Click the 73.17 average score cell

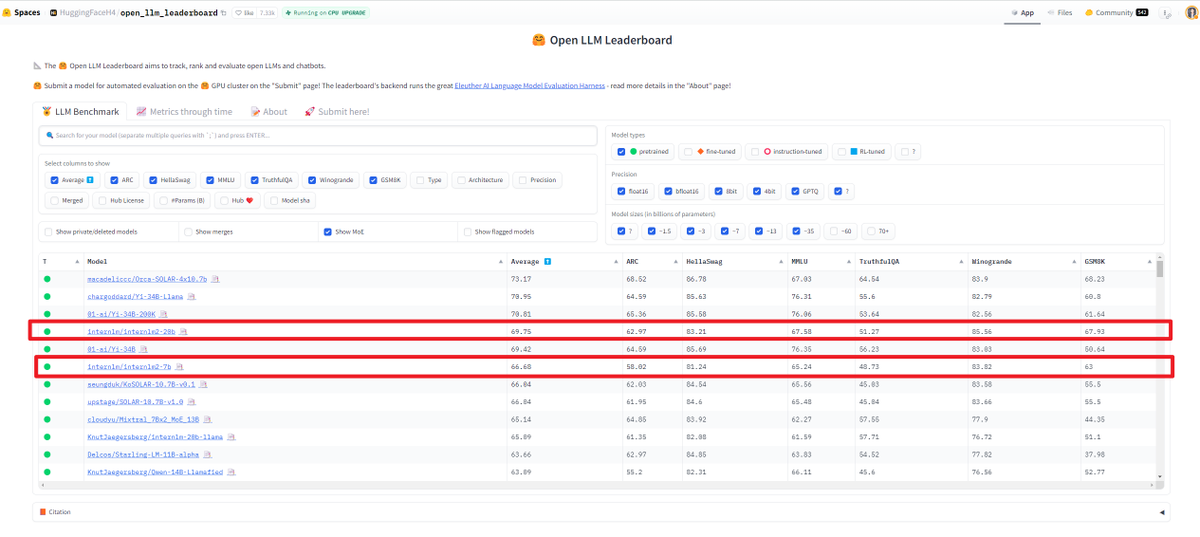[521, 279]
